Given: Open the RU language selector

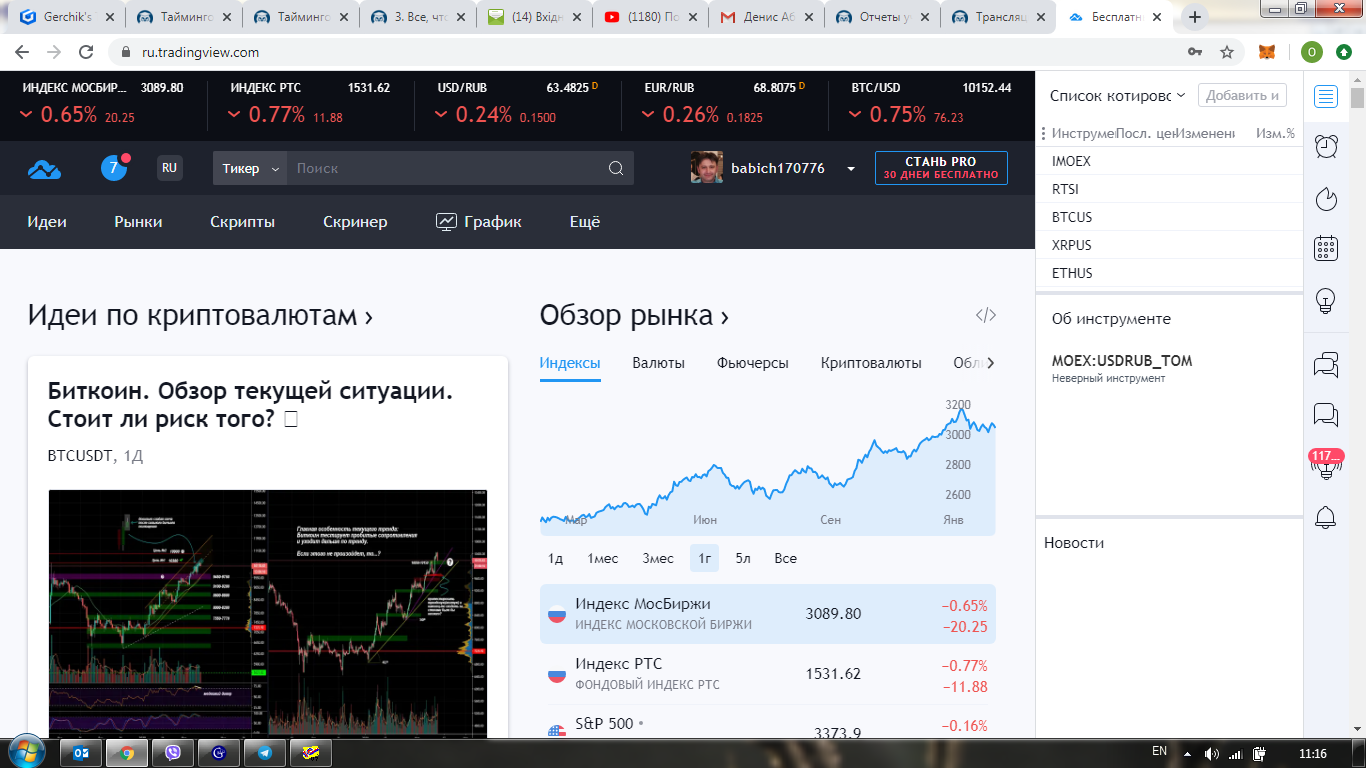Looking at the screenshot, I should pyautogui.click(x=170, y=168).
